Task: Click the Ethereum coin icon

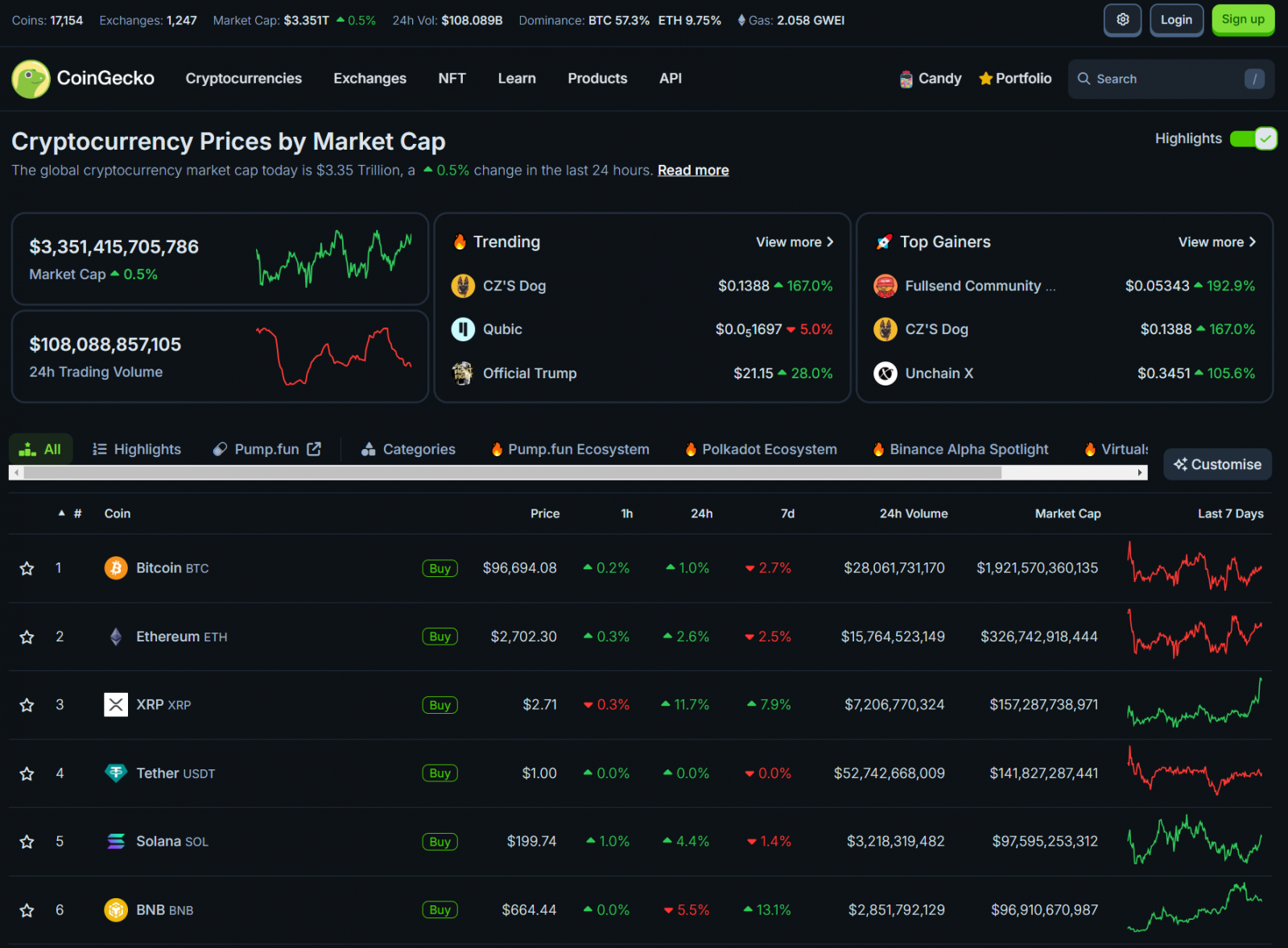Action: point(116,637)
